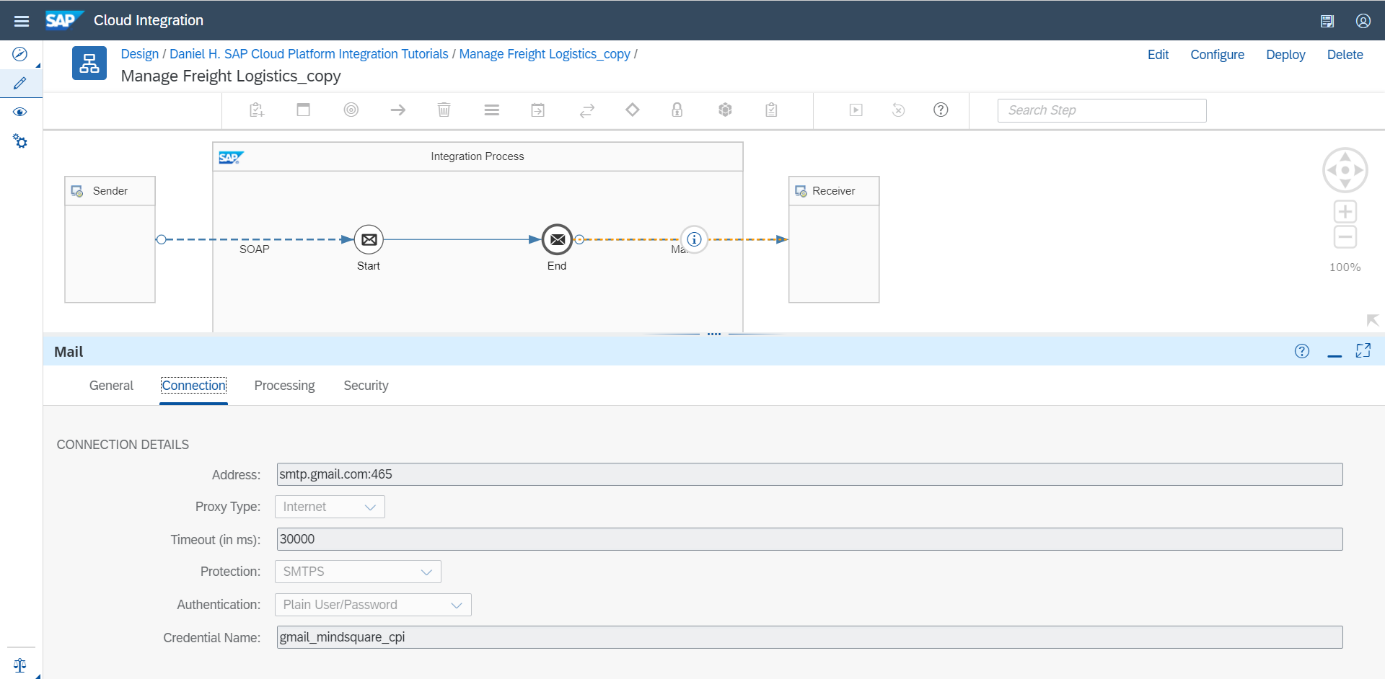Open Daniel H. SAP Cloud Platform Integration Tutorials breadcrumb
This screenshot has height=679, width=1385.
click(309, 54)
